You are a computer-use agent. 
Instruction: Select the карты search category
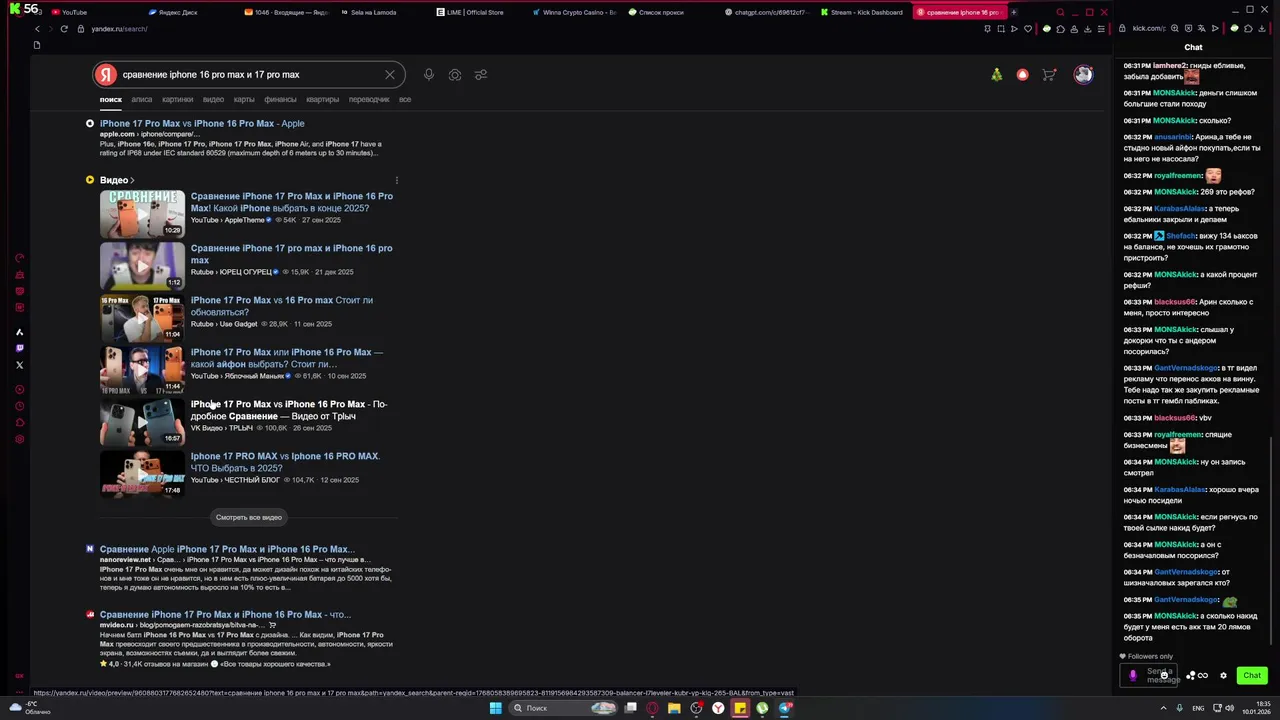coord(244,100)
